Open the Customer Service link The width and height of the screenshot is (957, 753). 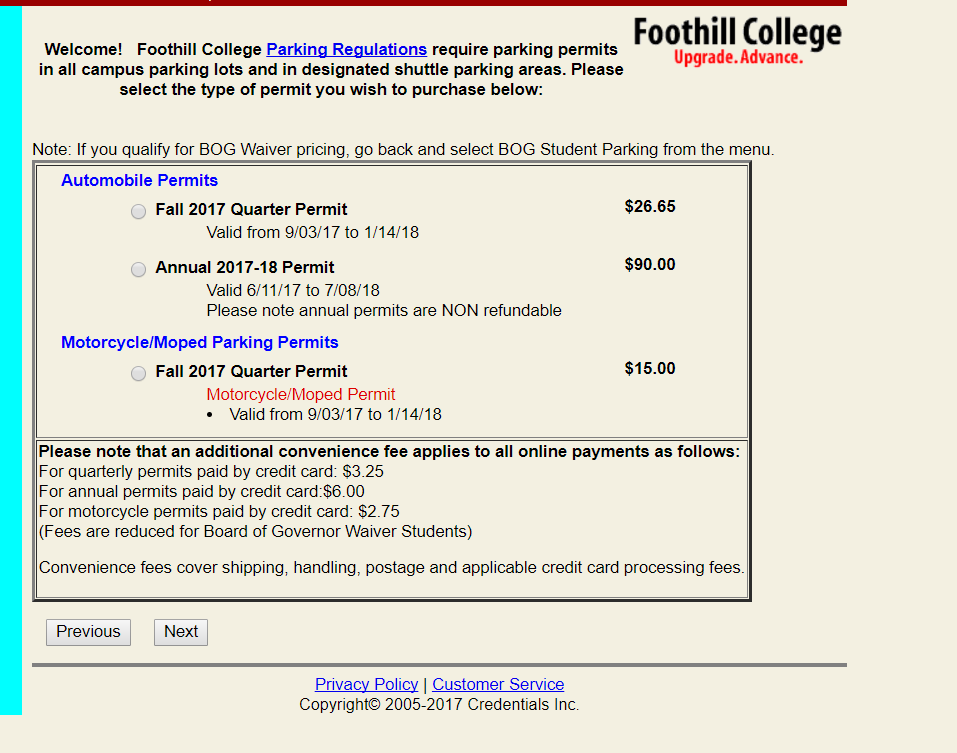pyautogui.click(x=498, y=684)
